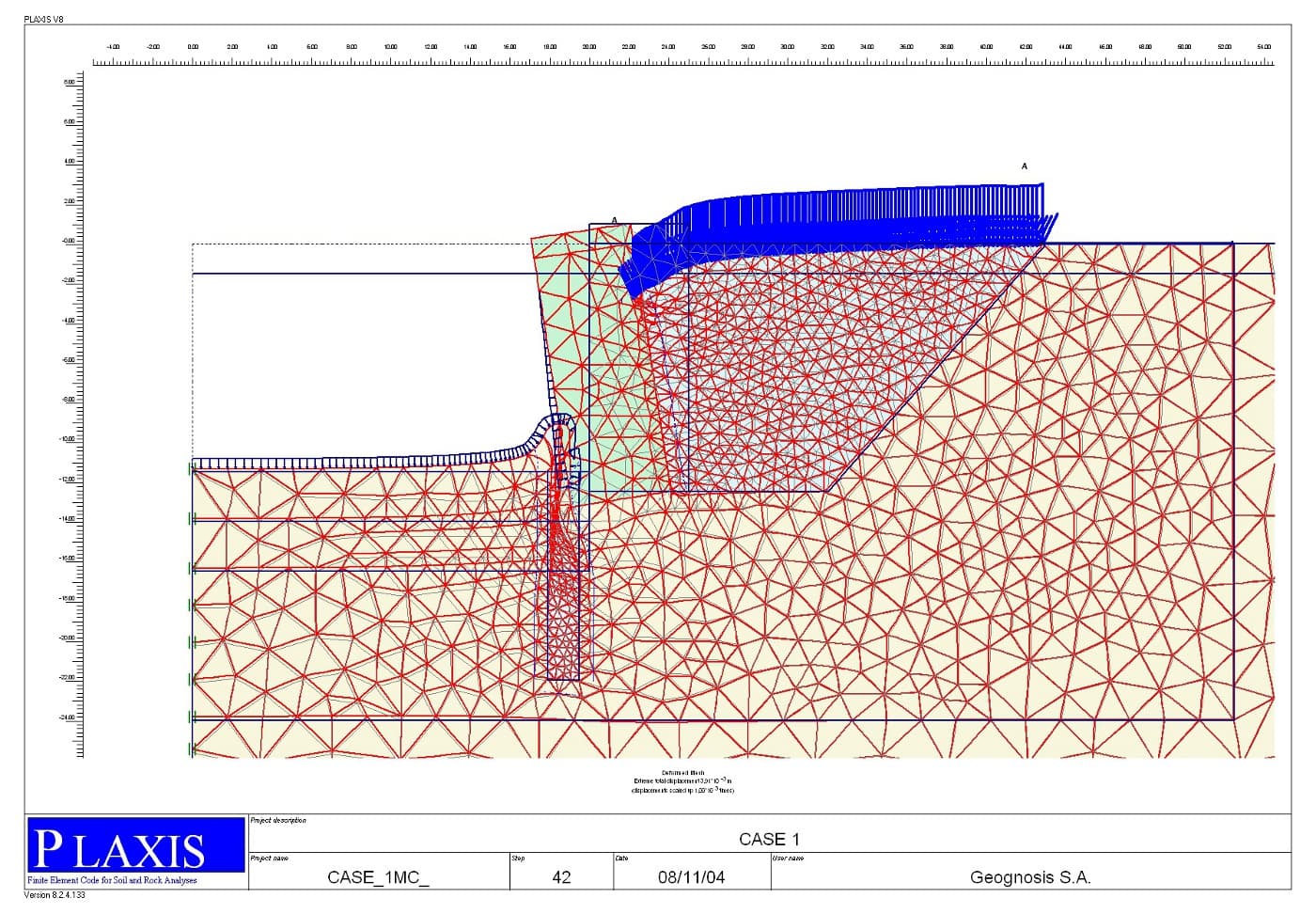Click the Finite Element Code for Soil tagline

coord(113,880)
